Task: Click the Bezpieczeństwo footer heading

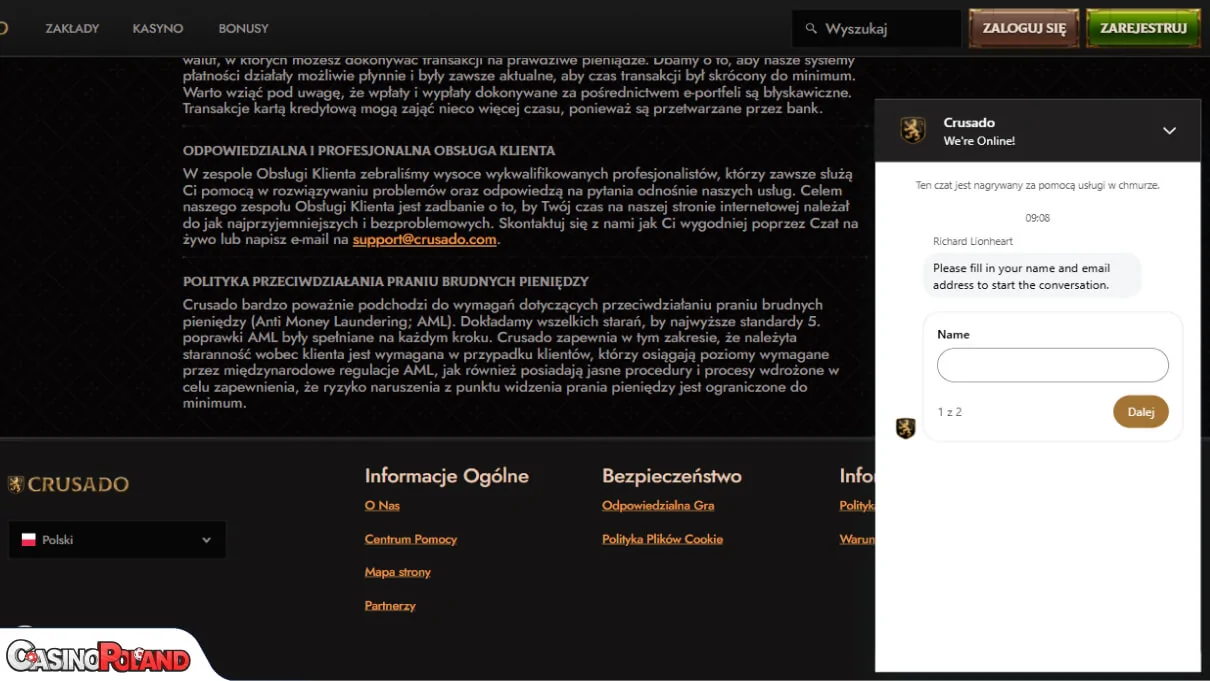Action: [x=672, y=476]
